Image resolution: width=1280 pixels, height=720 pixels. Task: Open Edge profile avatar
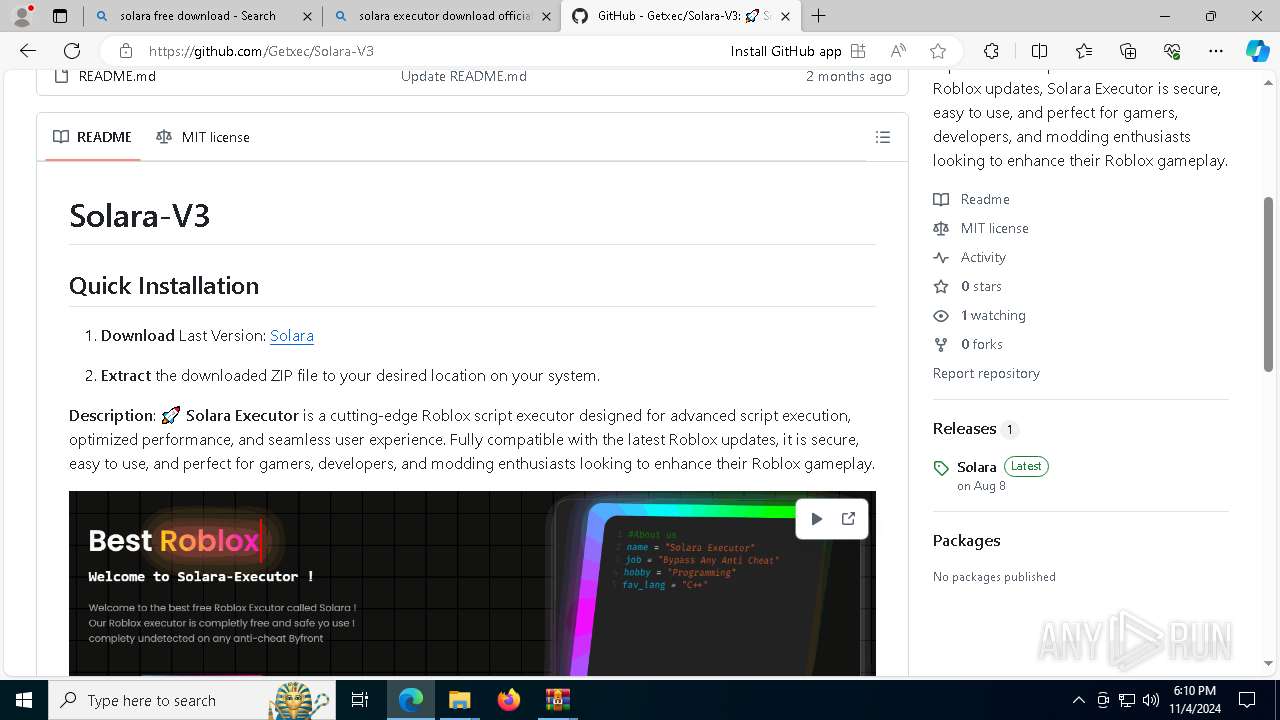22,16
